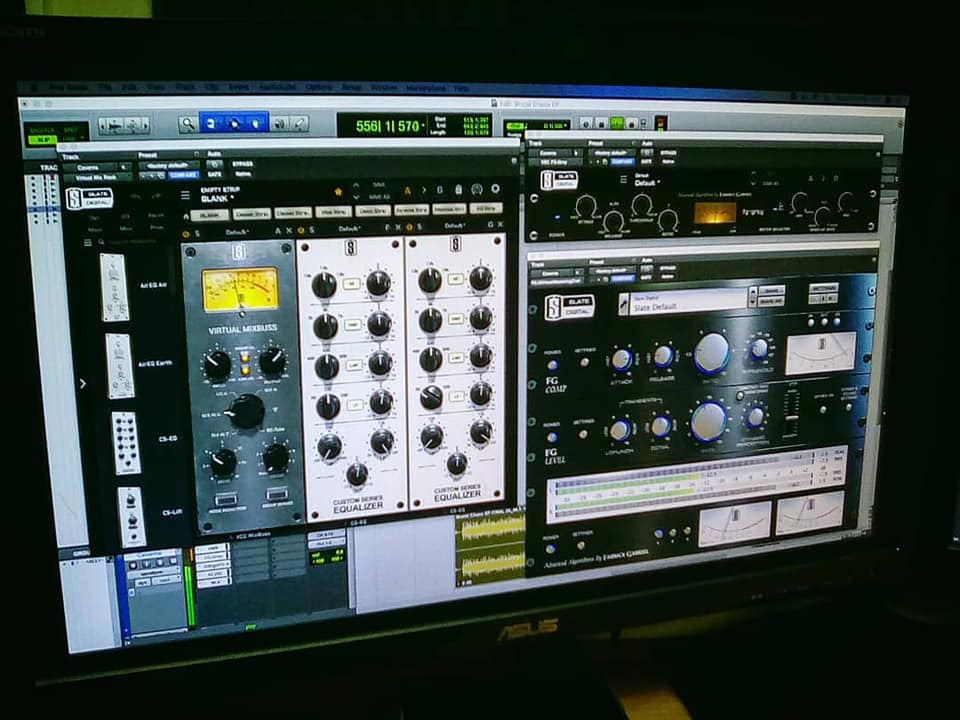The width and height of the screenshot is (960, 720).
Task: Open the hamburger menu beside Empty Strip
Action: (185, 195)
